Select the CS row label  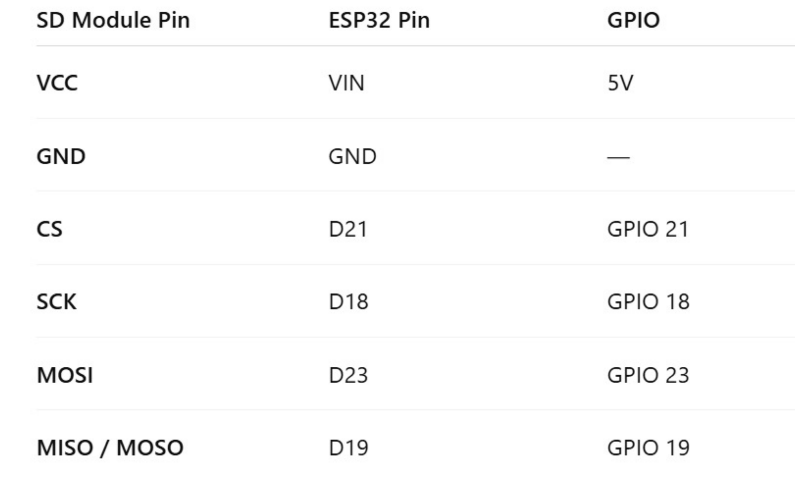click(50, 229)
